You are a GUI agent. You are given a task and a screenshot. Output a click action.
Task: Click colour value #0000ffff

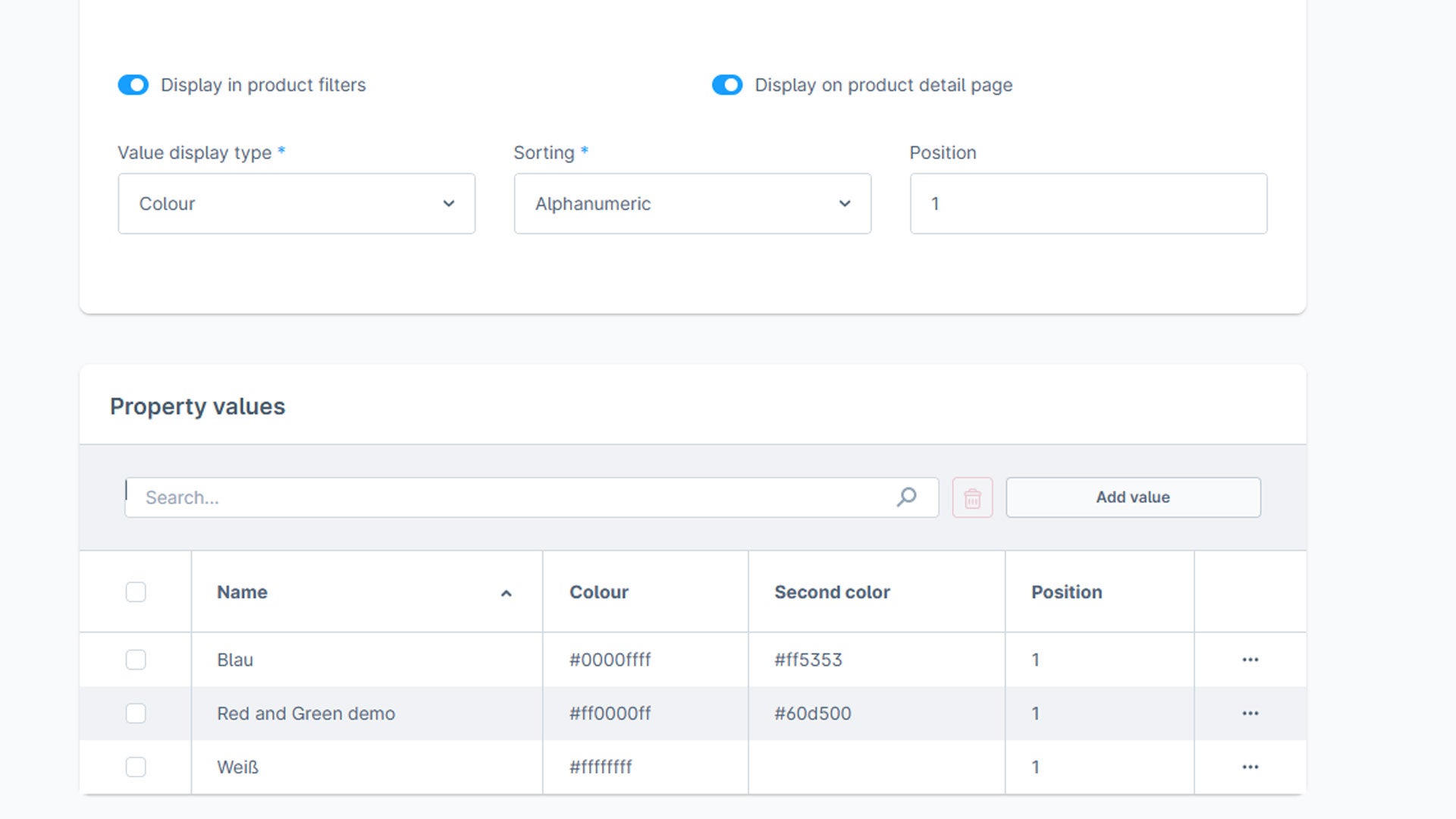[610, 660]
